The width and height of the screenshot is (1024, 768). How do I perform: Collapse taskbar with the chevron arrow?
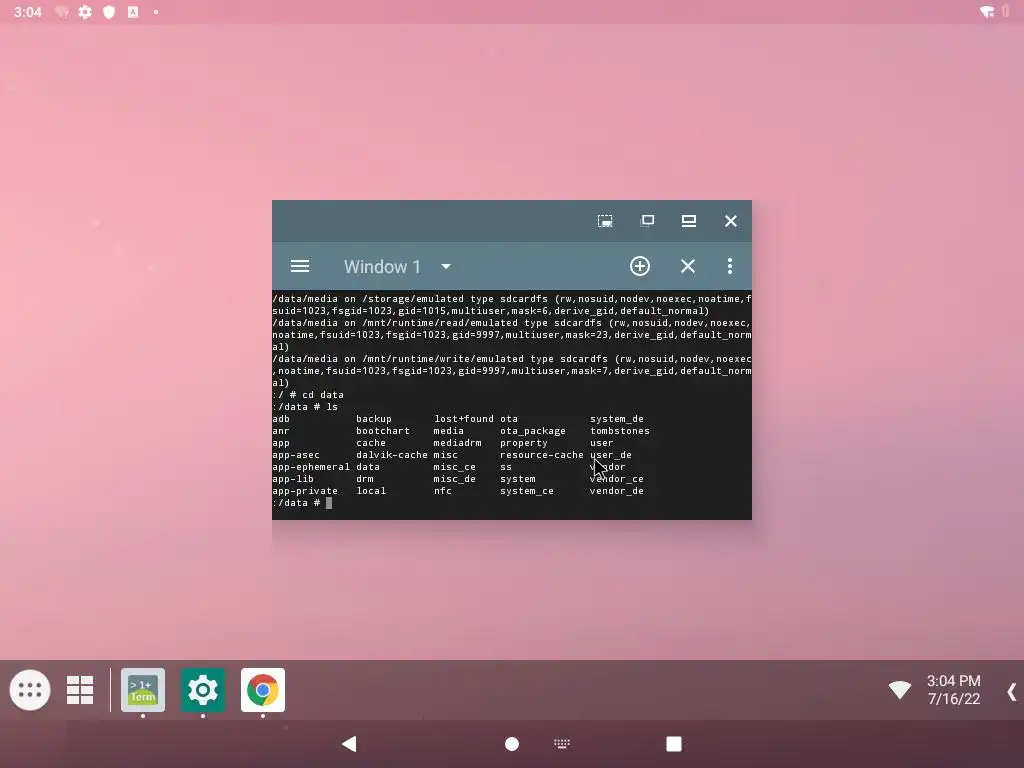[1012, 692]
